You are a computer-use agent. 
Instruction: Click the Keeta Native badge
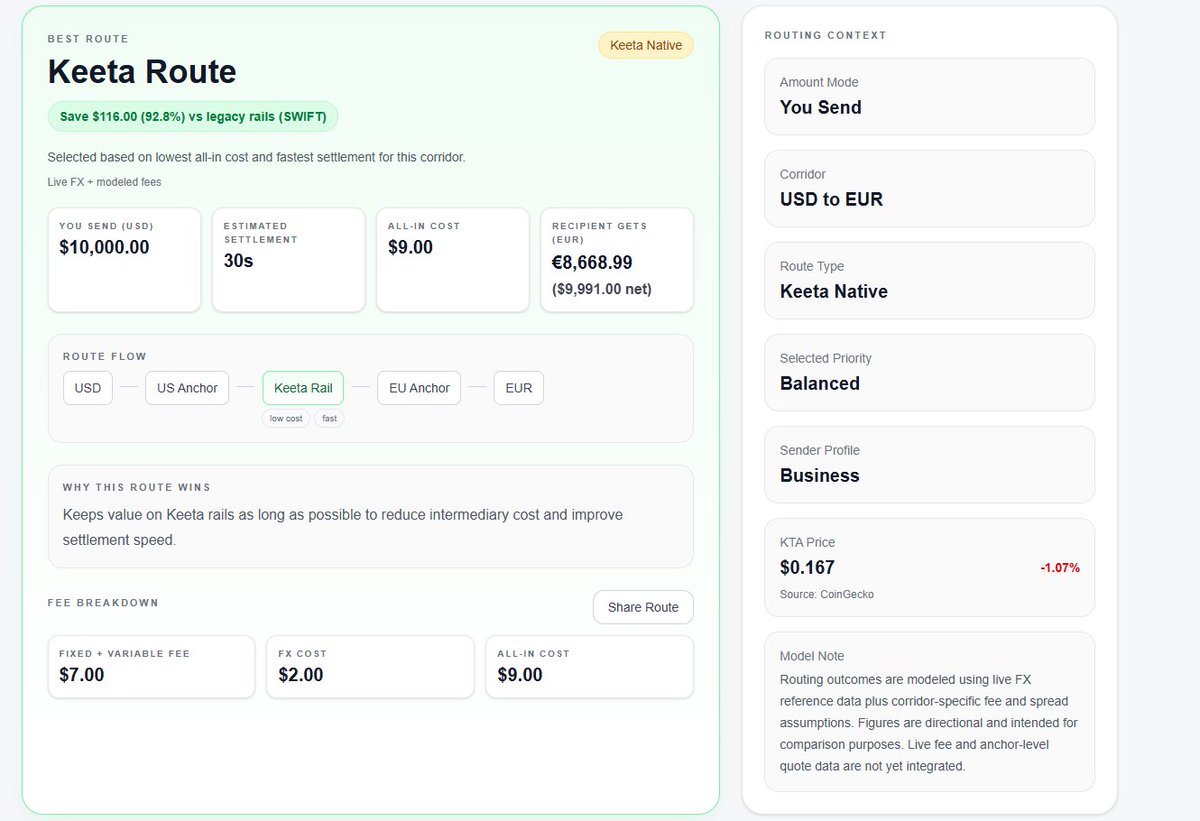(646, 45)
